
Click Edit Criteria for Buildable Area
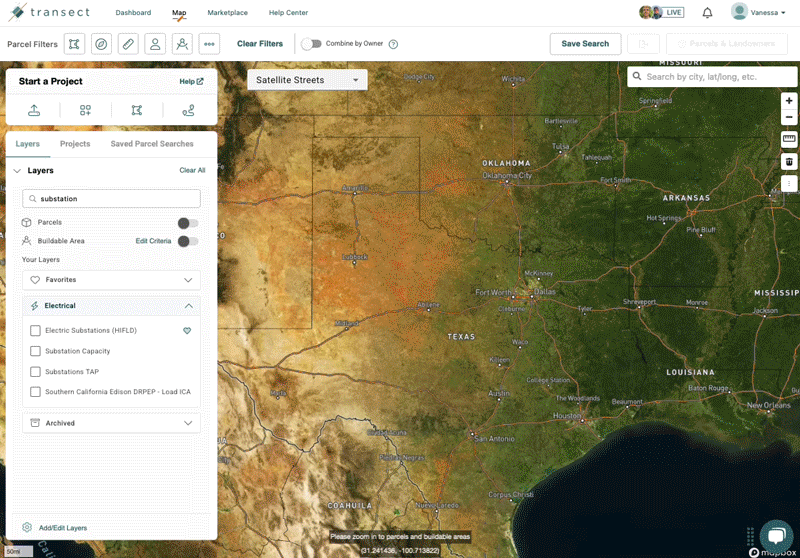[x=153, y=241]
